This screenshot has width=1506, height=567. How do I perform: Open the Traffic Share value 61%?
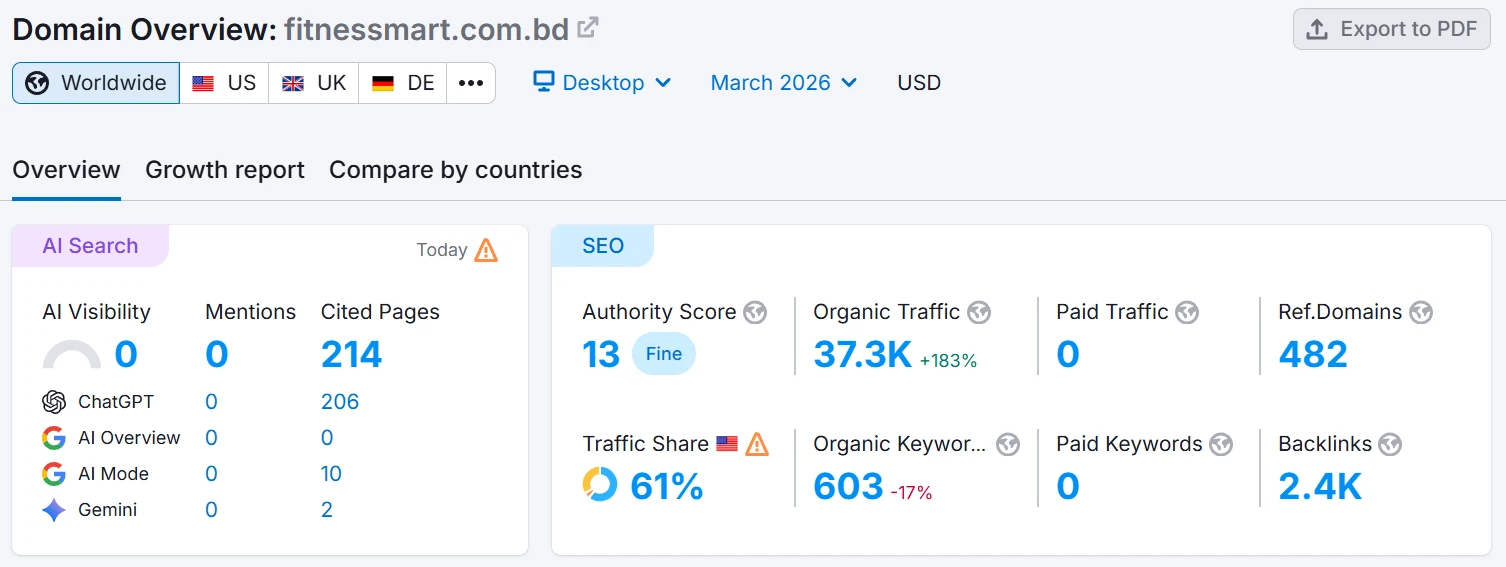[x=667, y=487]
